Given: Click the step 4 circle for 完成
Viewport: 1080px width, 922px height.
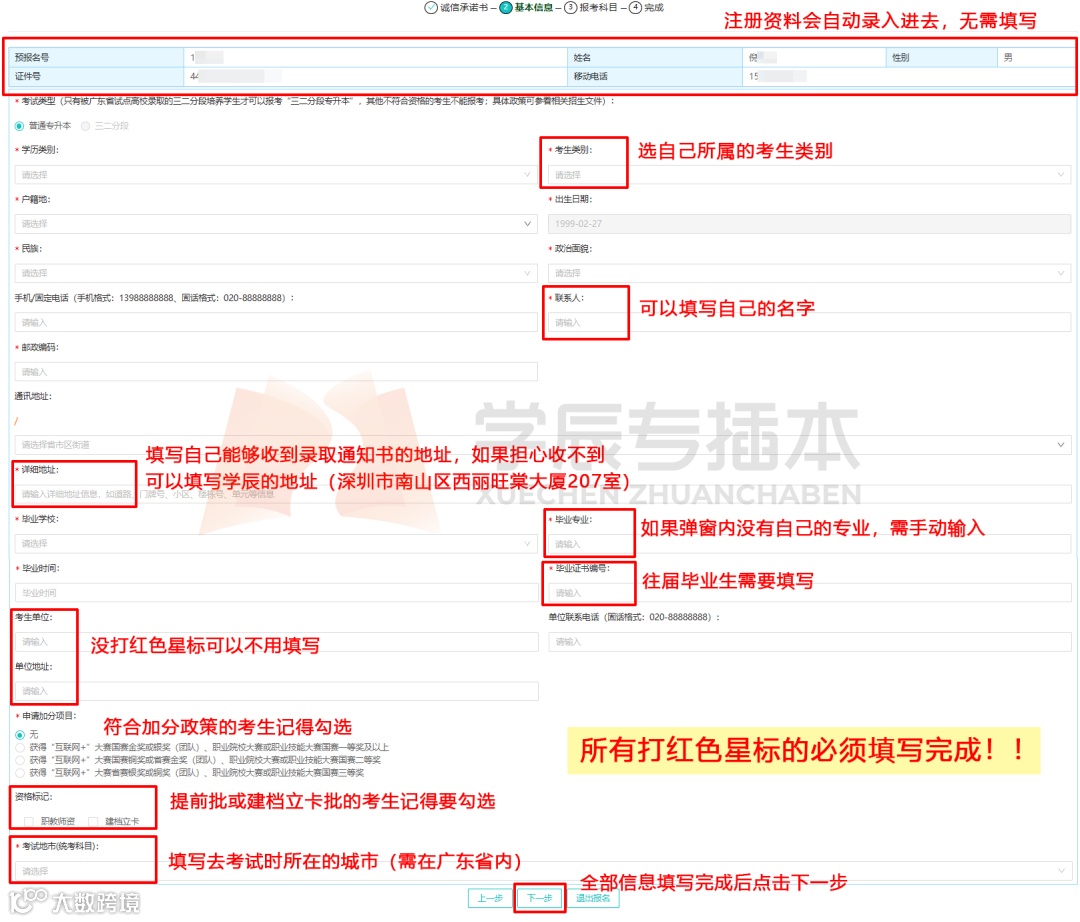Looking at the screenshot, I should pyautogui.click(x=635, y=8).
